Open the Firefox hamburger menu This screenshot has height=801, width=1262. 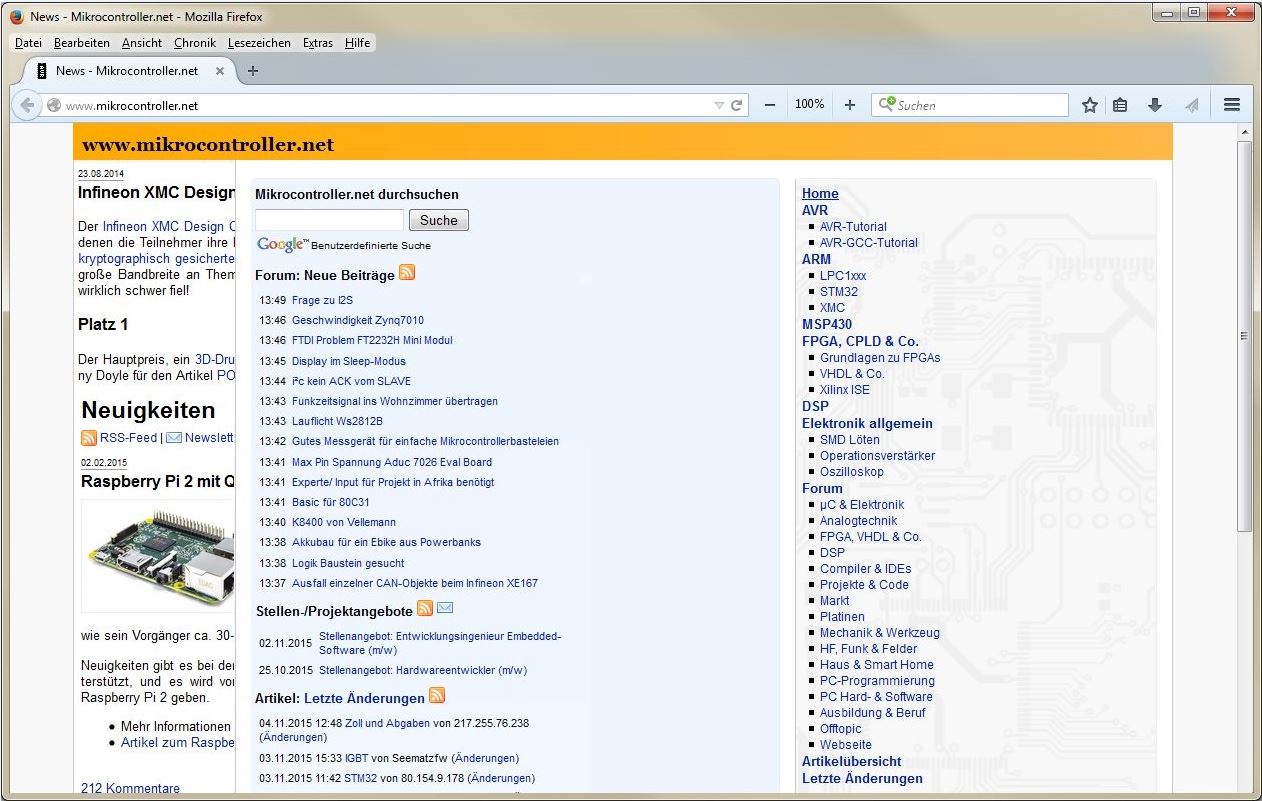pos(1232,105)
